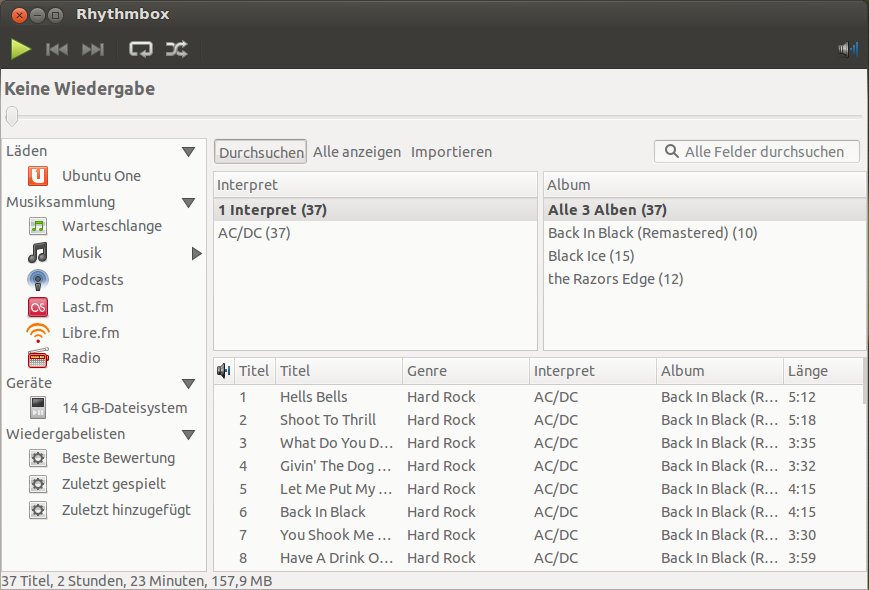
Task: Select the '1 Interpret (37)' row
Action: tap(375, 210)
